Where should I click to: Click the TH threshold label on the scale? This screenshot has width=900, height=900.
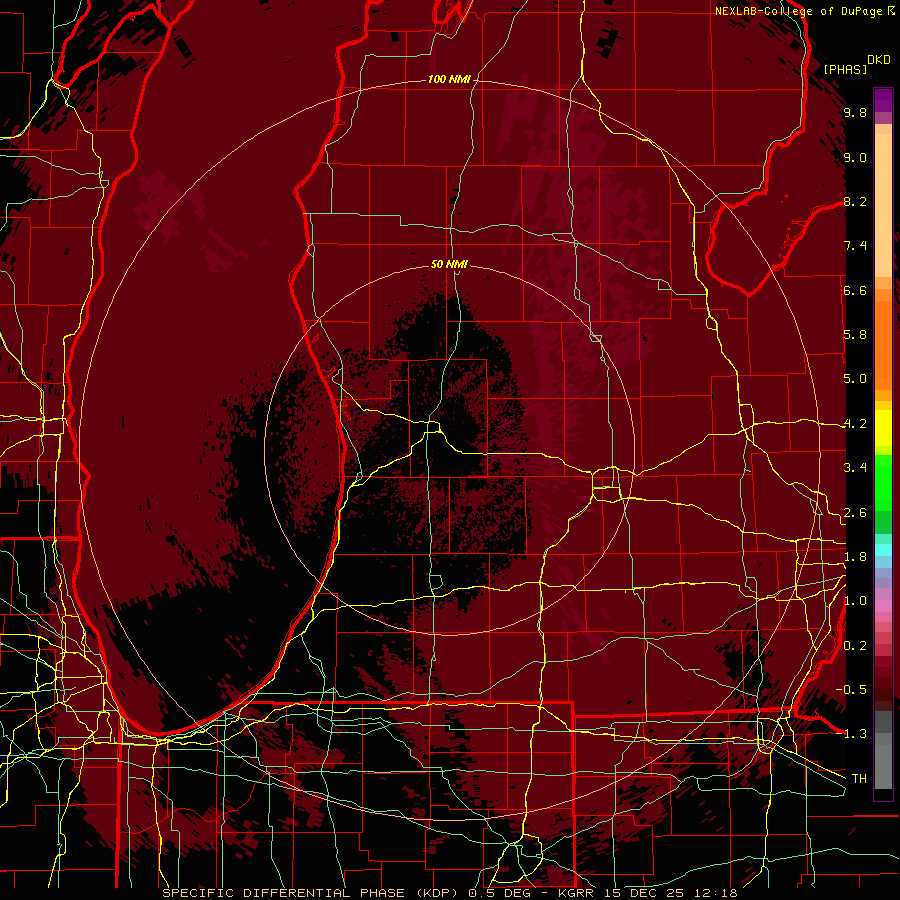click(859, 778)
